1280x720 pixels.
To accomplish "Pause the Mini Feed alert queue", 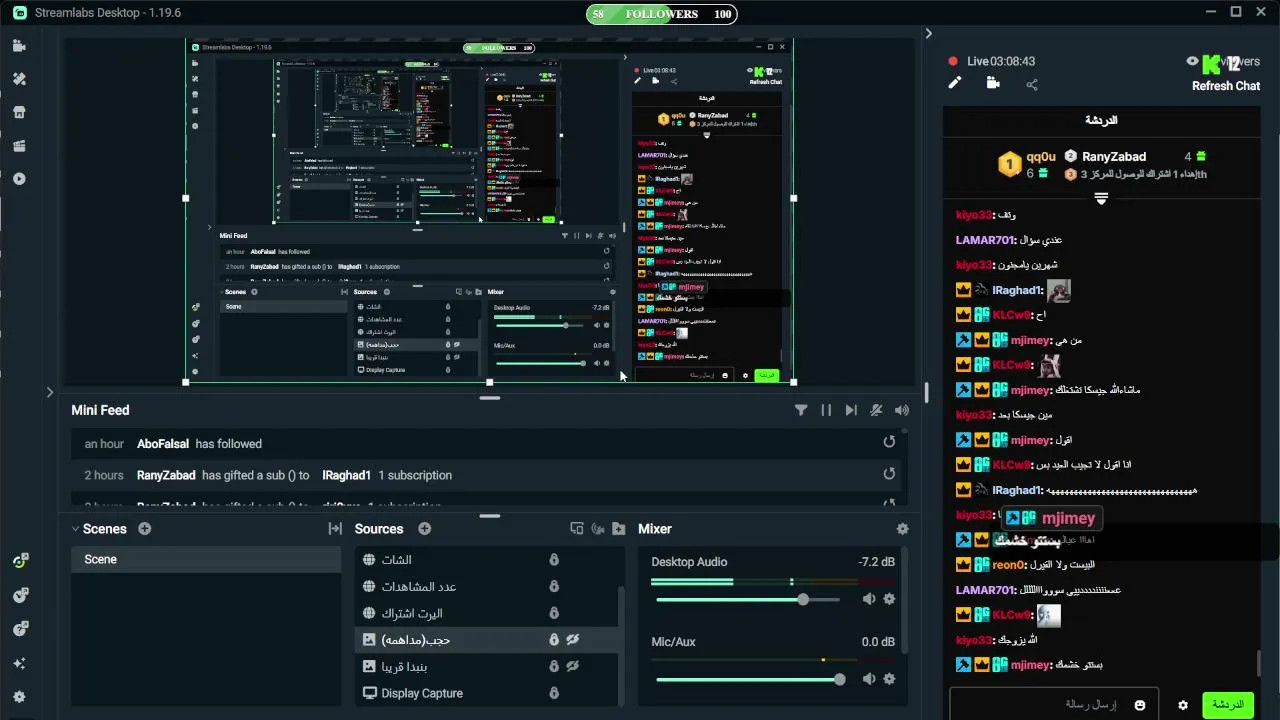I will [826, 410].
